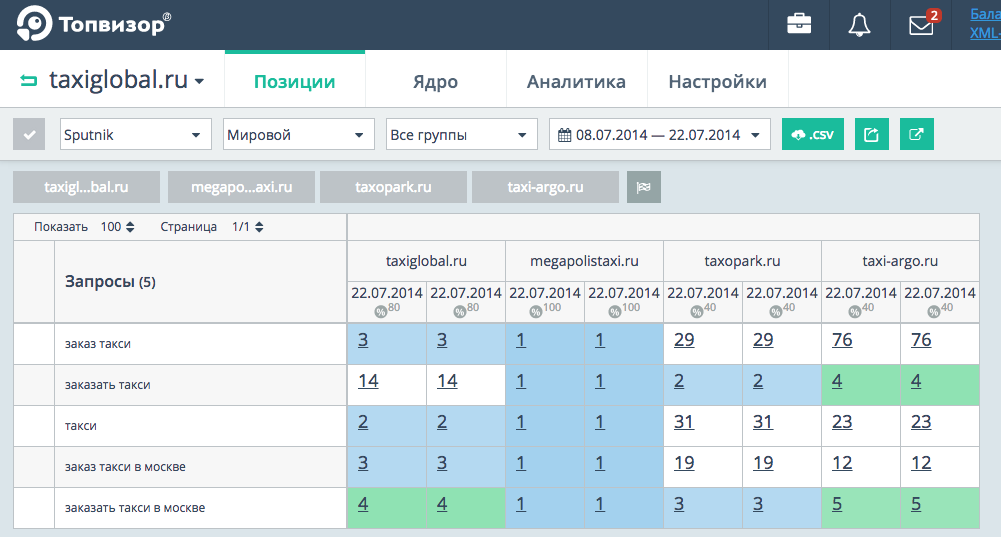
Task: Open the date range 08.07.2014 — 22.07.2014 picker
Action: point(660,134)
